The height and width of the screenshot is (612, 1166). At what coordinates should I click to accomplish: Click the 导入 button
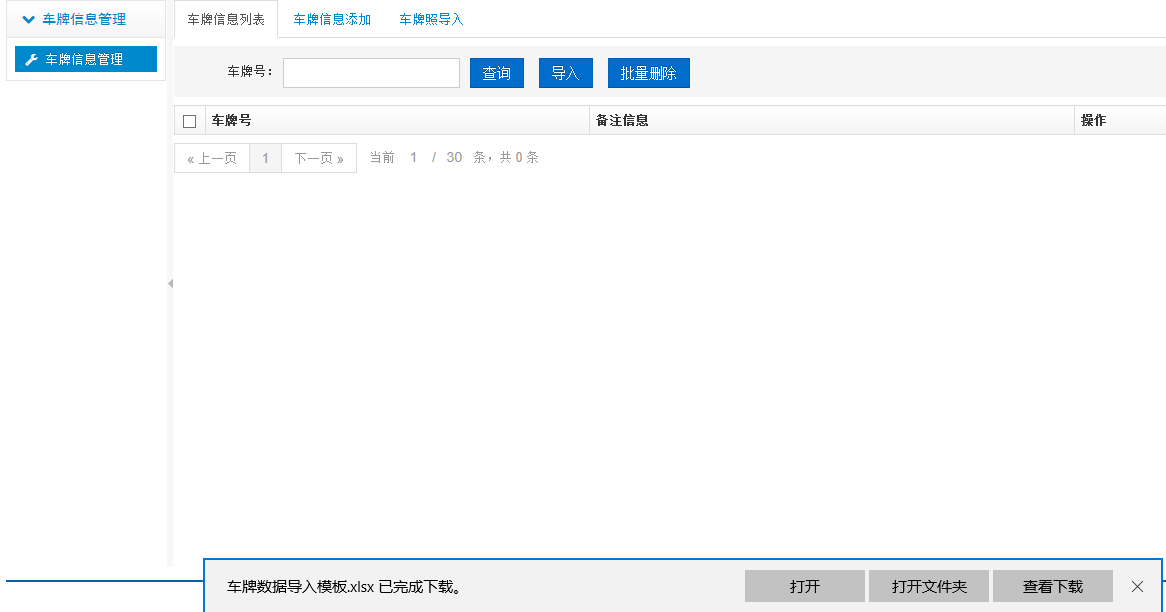click(565, 73)
